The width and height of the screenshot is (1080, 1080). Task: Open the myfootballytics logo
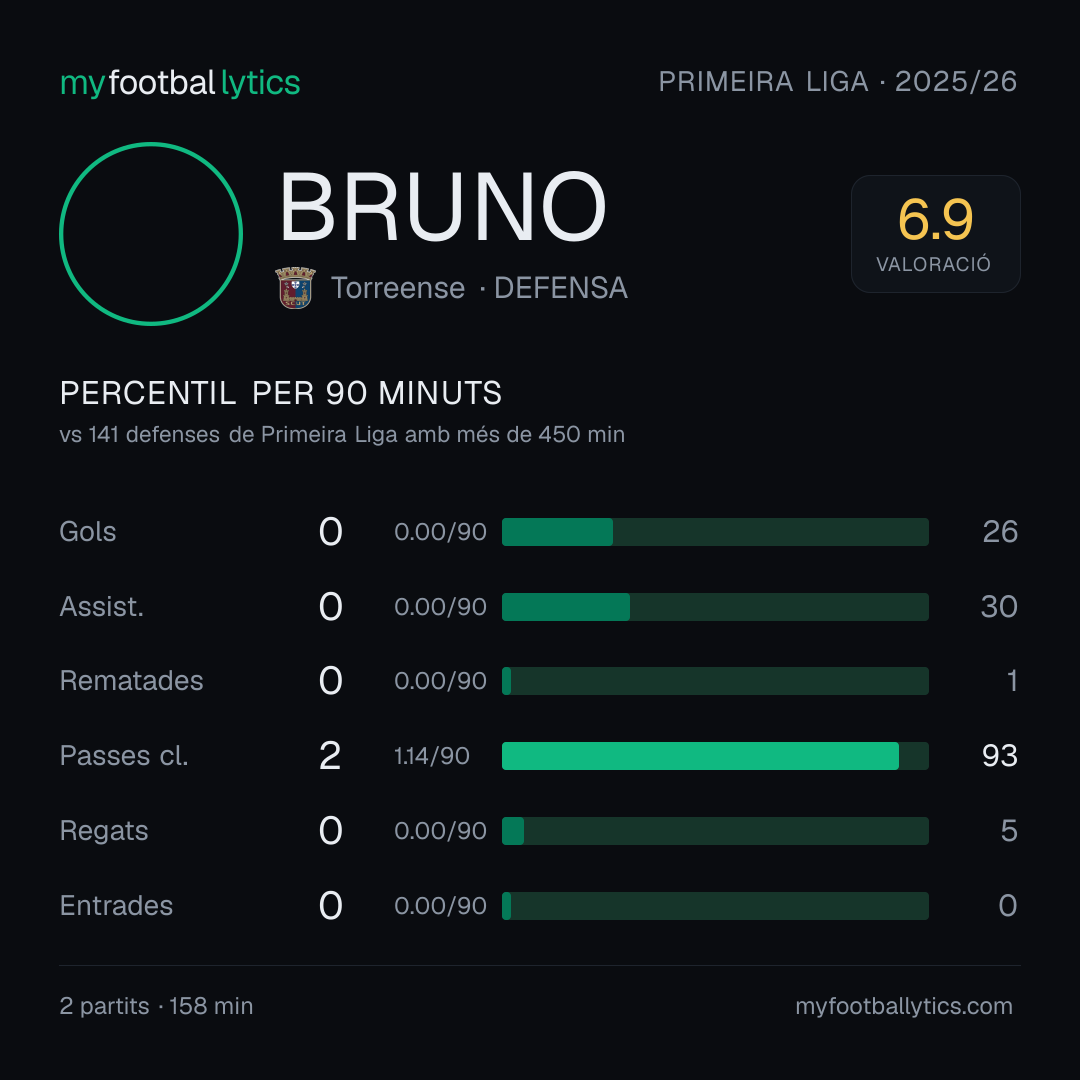(x=180, y=83)
